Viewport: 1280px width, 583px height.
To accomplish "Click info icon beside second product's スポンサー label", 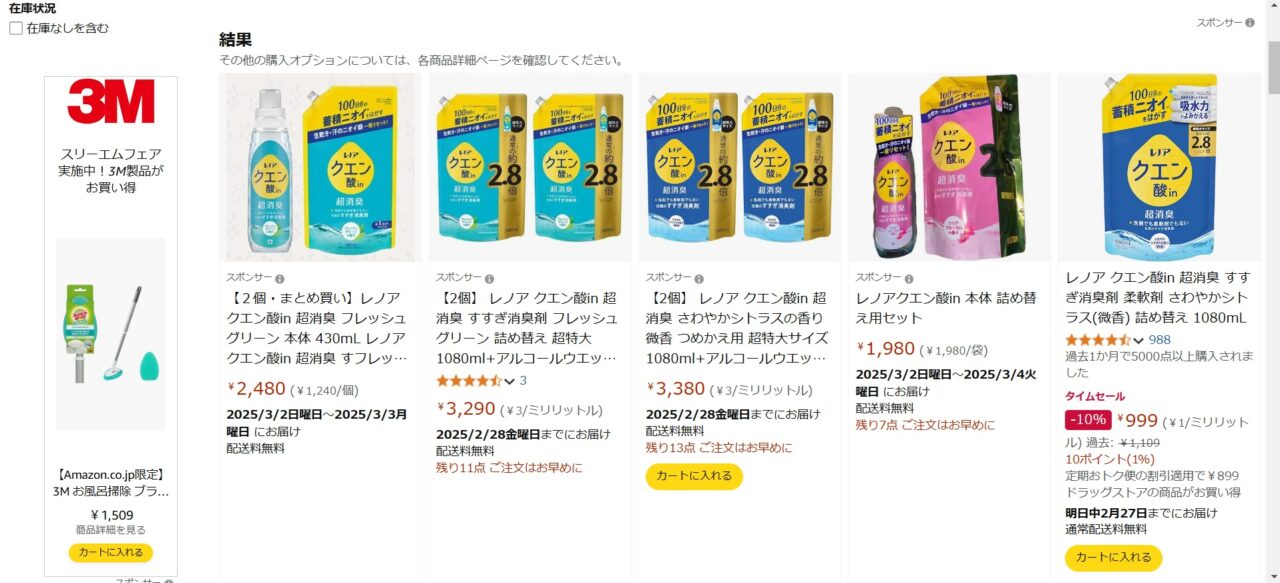I will click(x=489, y=278).
